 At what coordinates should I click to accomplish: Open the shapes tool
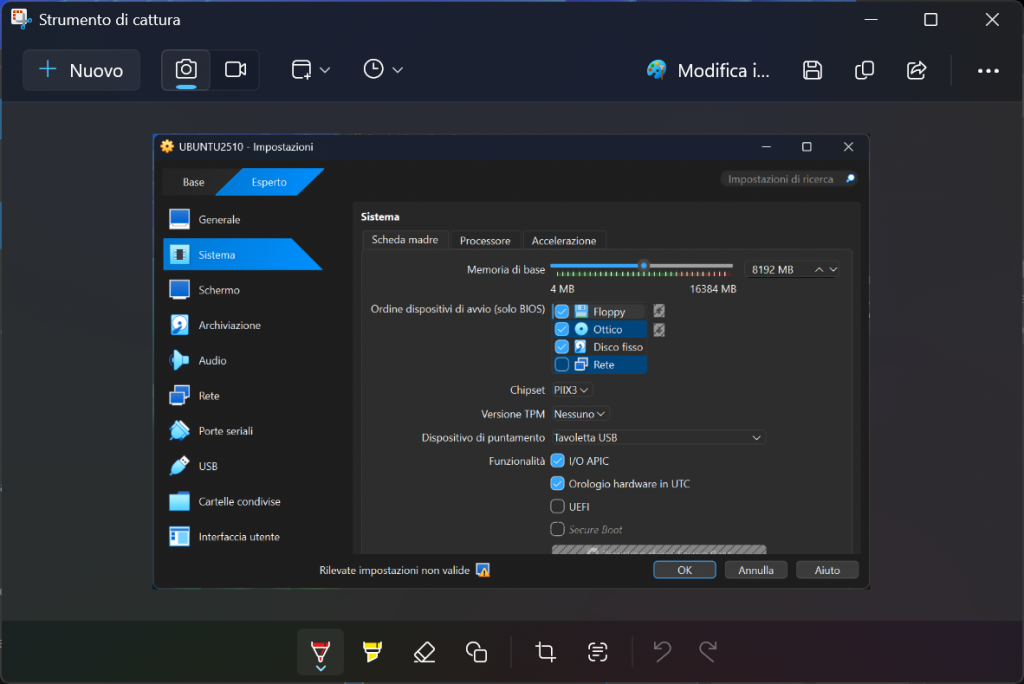(476, 652)
